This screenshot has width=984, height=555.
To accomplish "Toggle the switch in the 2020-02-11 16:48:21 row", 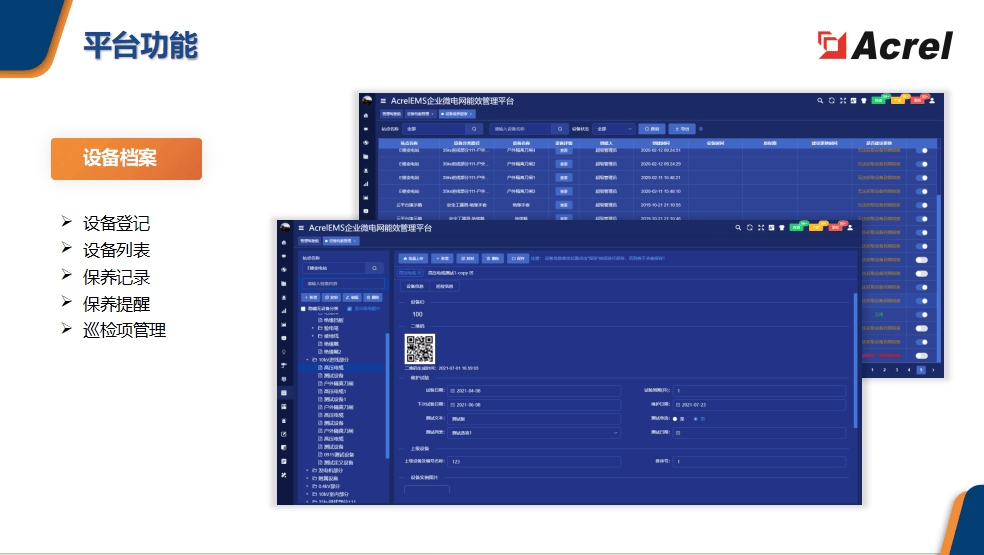I will coord(921,178).
